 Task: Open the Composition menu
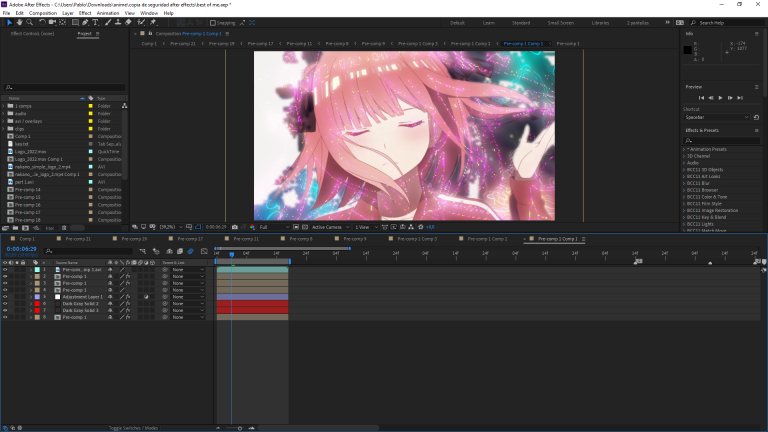click(x=43, y=13)
